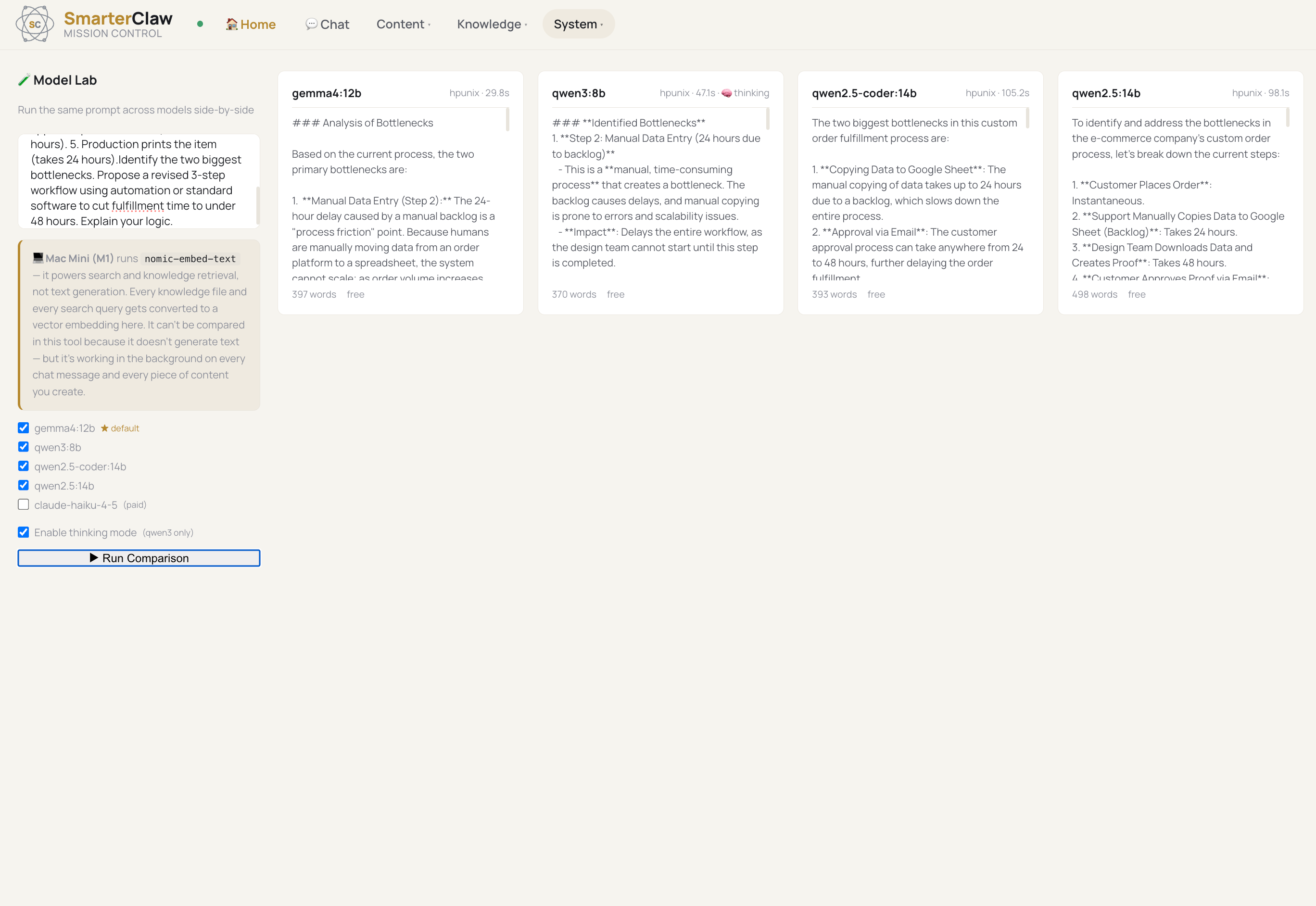Click the '397 words' count
This screenshot has height=906, width=1316.
click(314, 295)
